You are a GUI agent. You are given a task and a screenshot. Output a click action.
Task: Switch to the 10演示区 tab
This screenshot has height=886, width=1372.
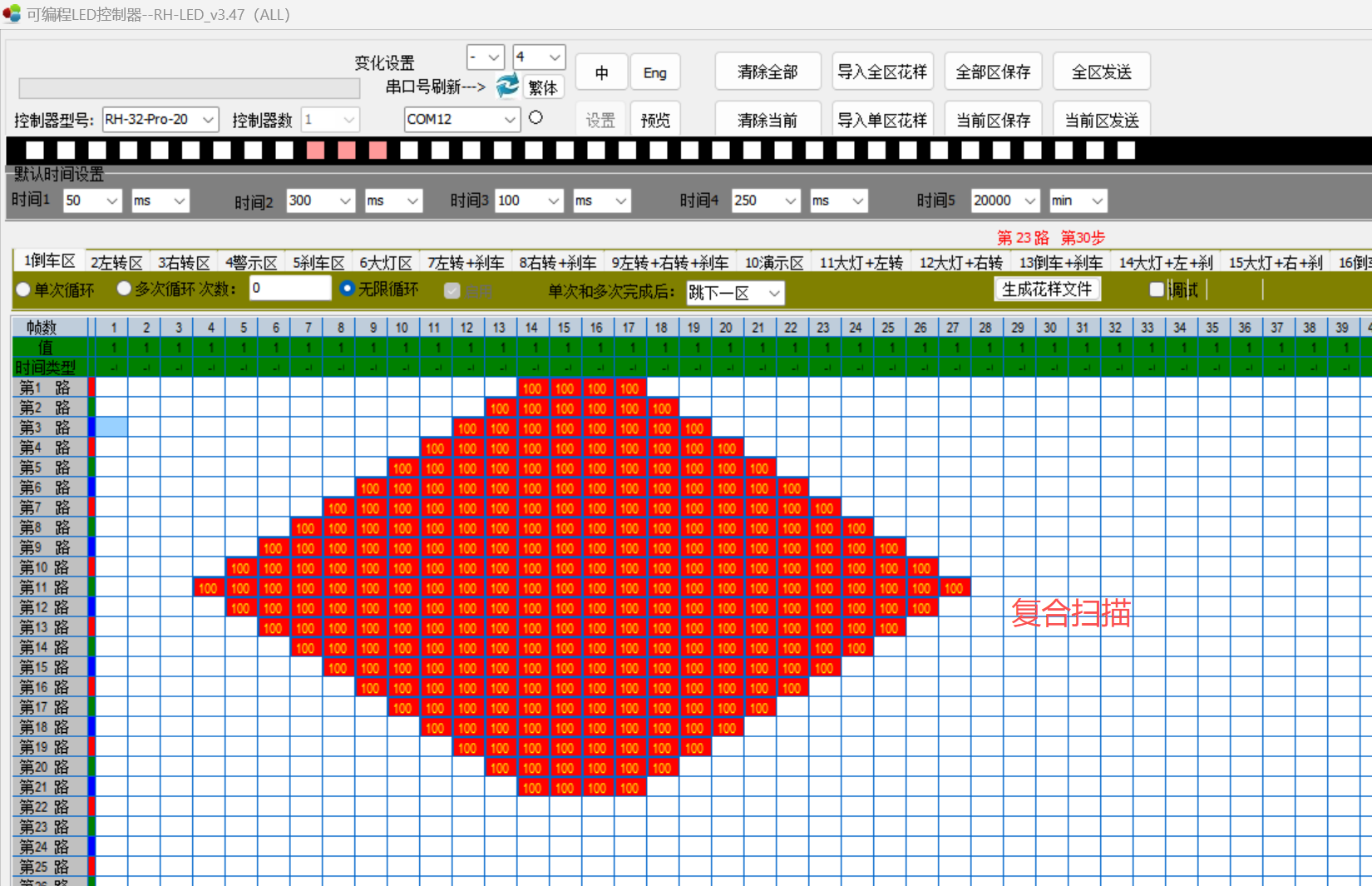[x=773, y=261]
